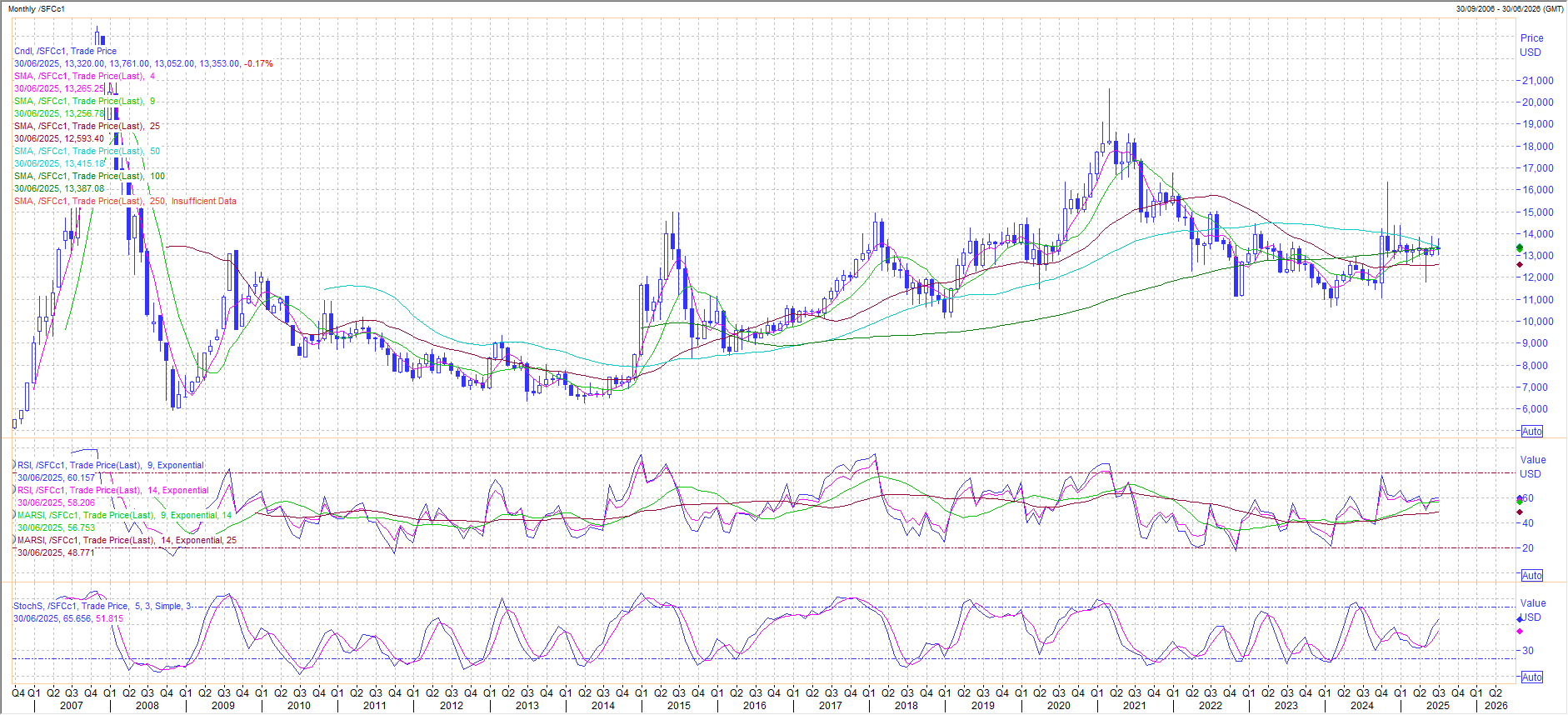Viewport: 1568px width, 715px height.
Task: Click the Auto scale button on StochS pane
Action: pyautogui.click(x=1532, y=677)
